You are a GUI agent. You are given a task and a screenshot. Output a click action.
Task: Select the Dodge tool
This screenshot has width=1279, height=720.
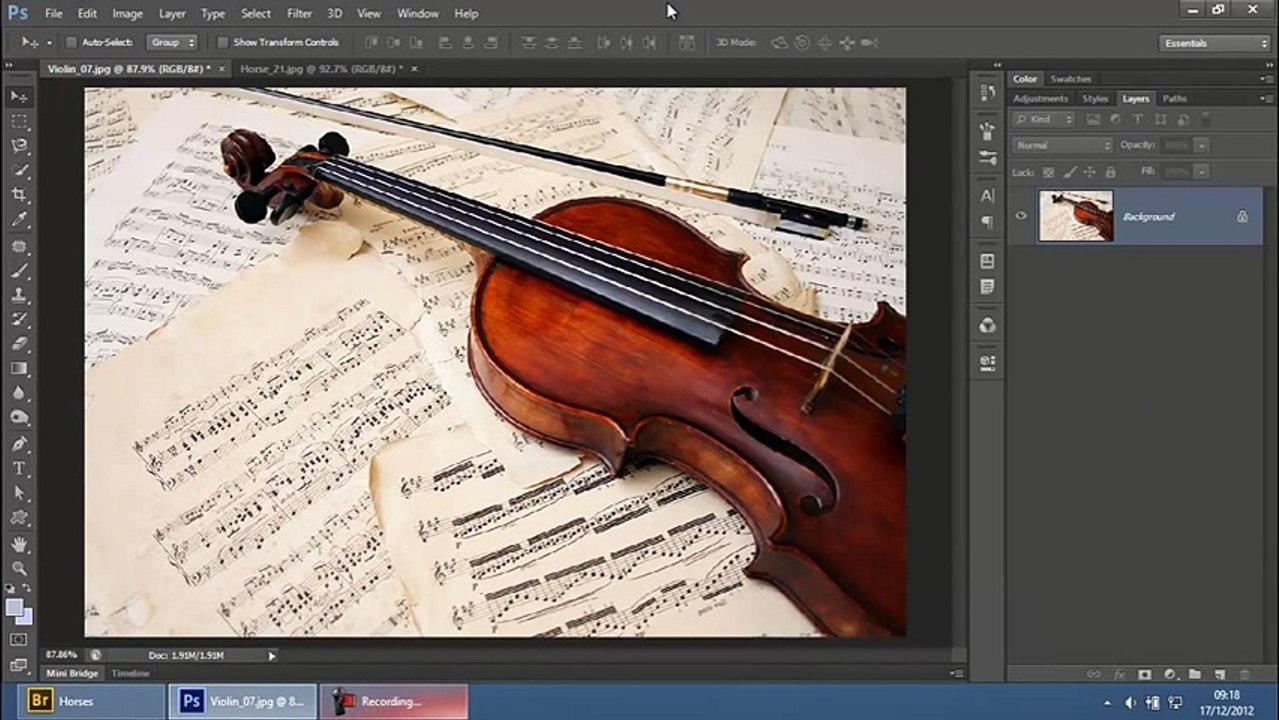19,418
